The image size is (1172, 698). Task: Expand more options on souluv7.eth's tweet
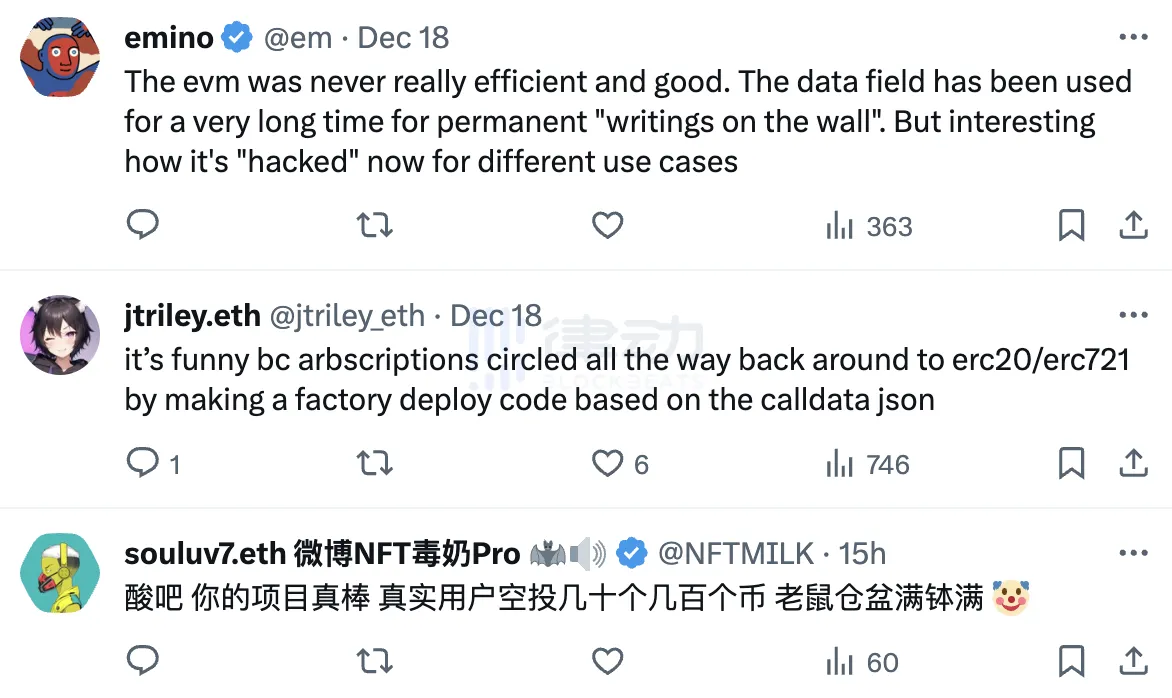[x=1133, y=553]
